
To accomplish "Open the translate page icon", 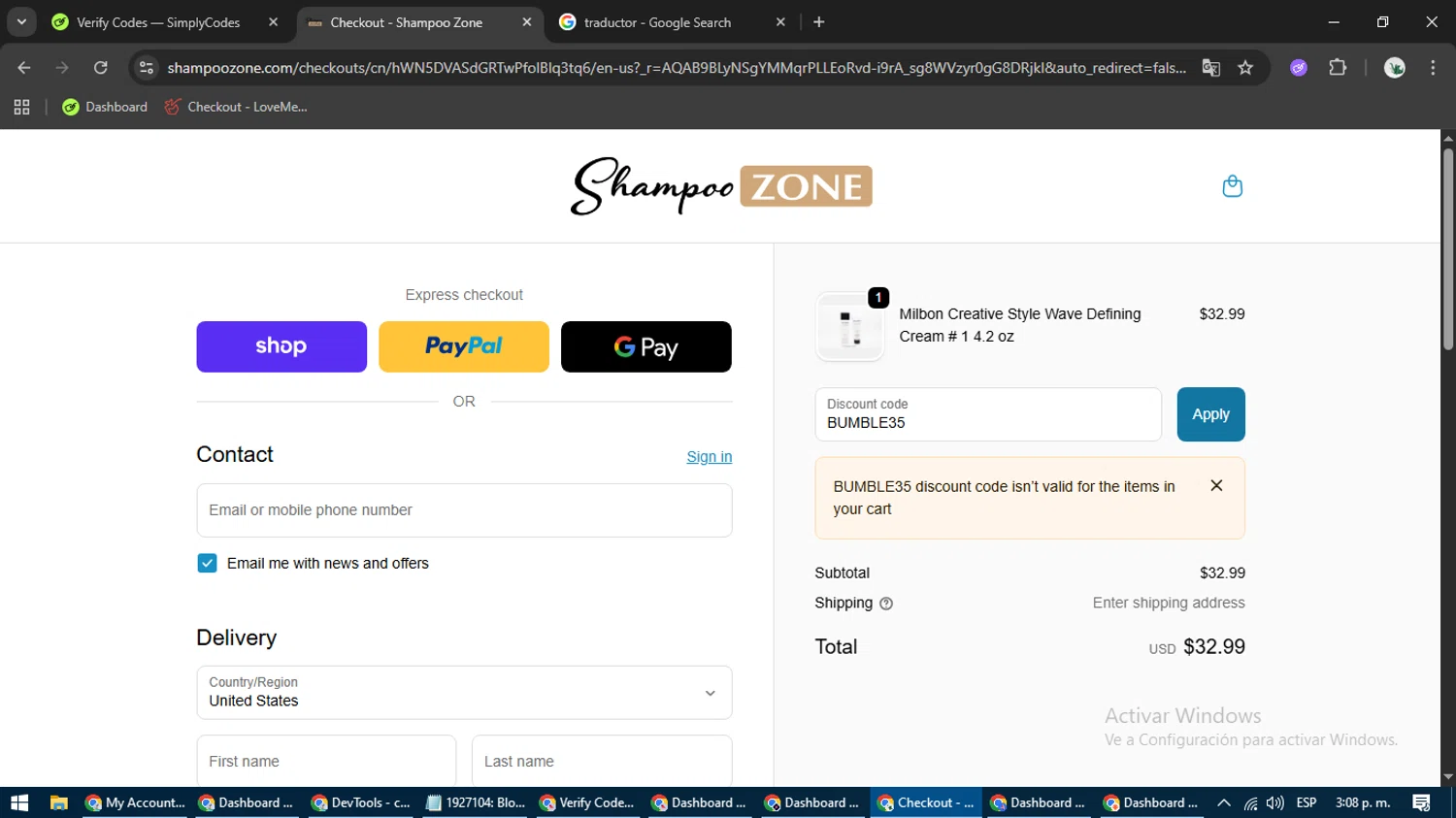I will point(1210,68).
